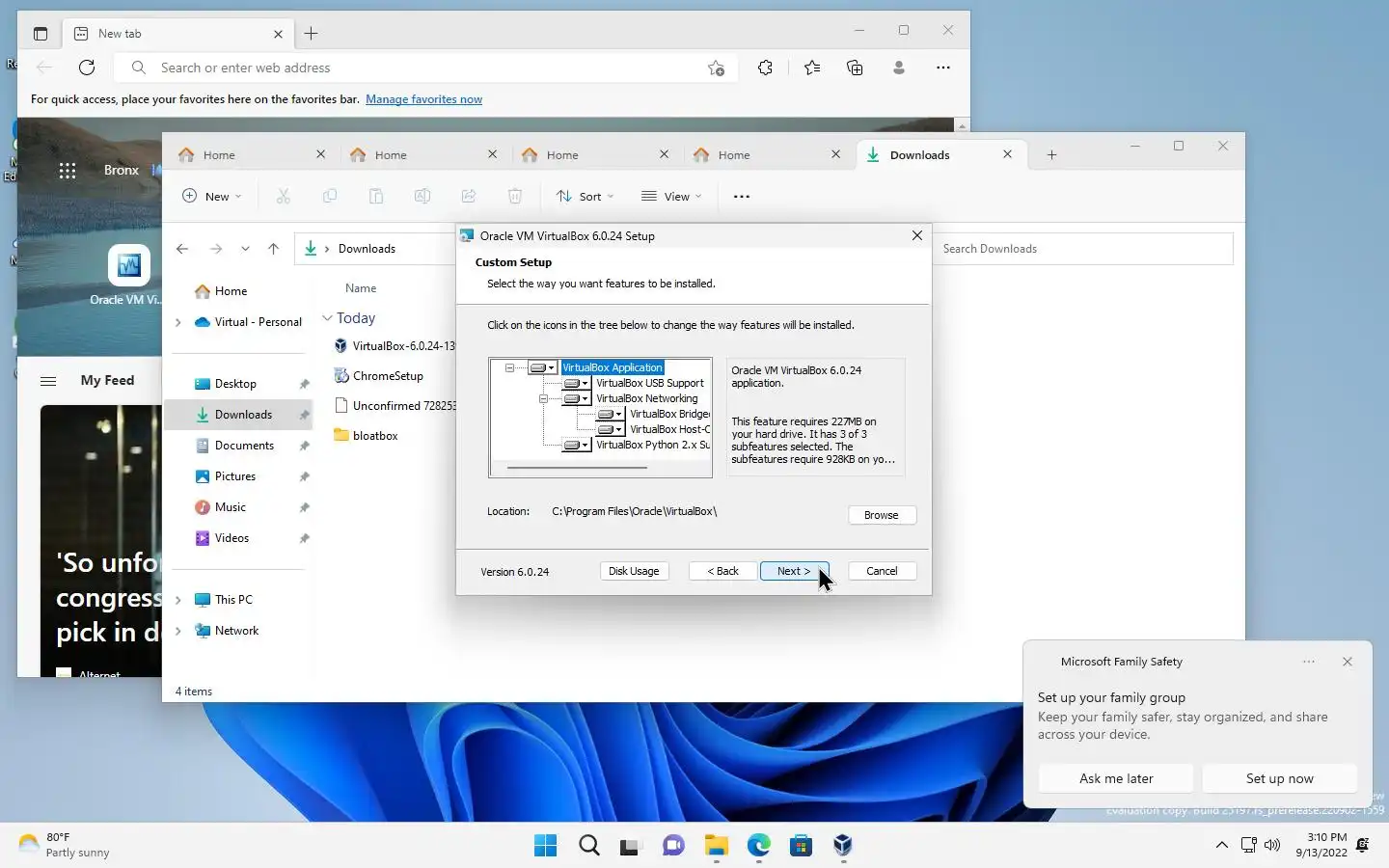Go up one folder in Explorer
Screen dimensions: 1389x868
[274, 249]
